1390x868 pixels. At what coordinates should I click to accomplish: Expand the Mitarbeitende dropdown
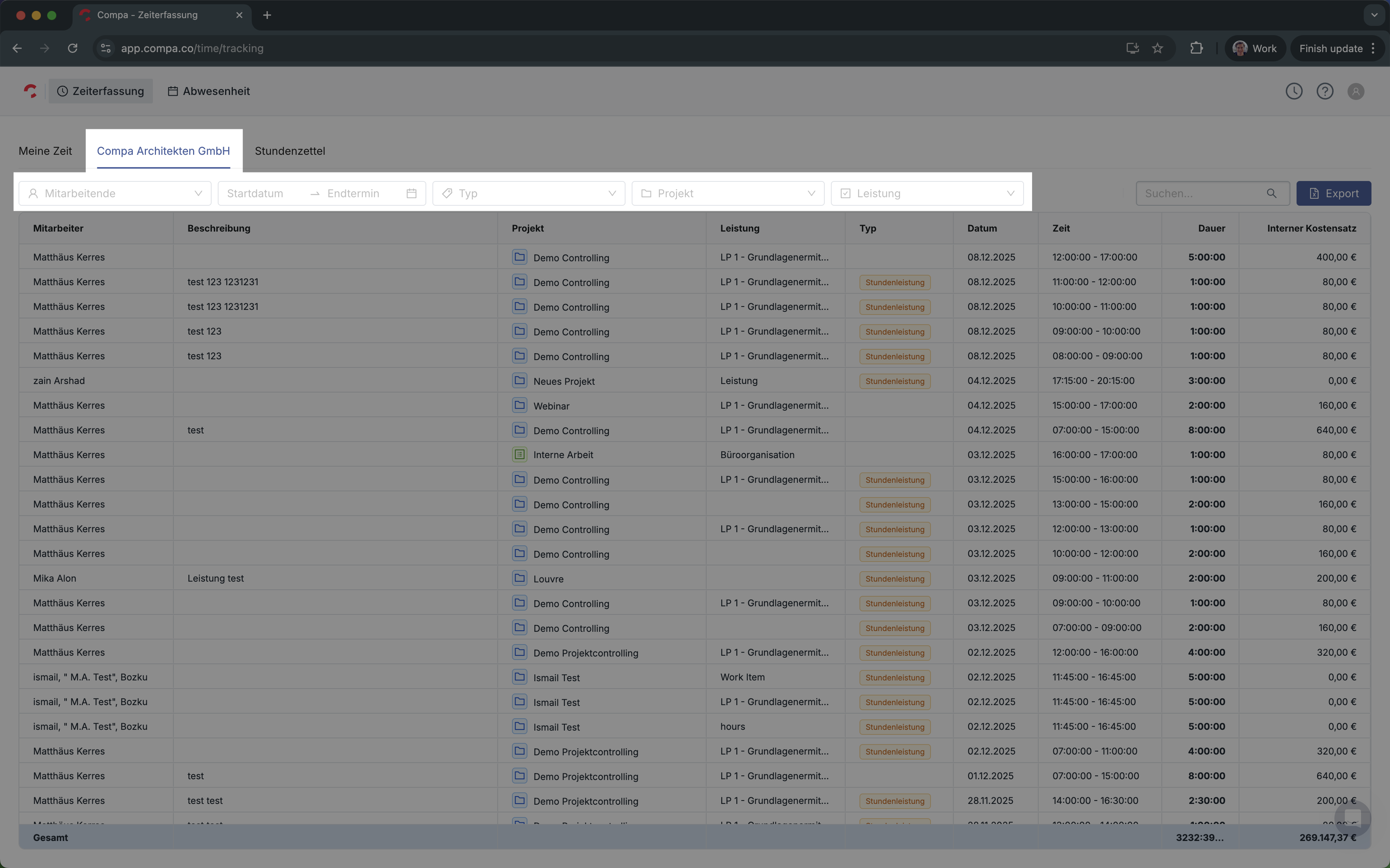[x=115, y=193]
